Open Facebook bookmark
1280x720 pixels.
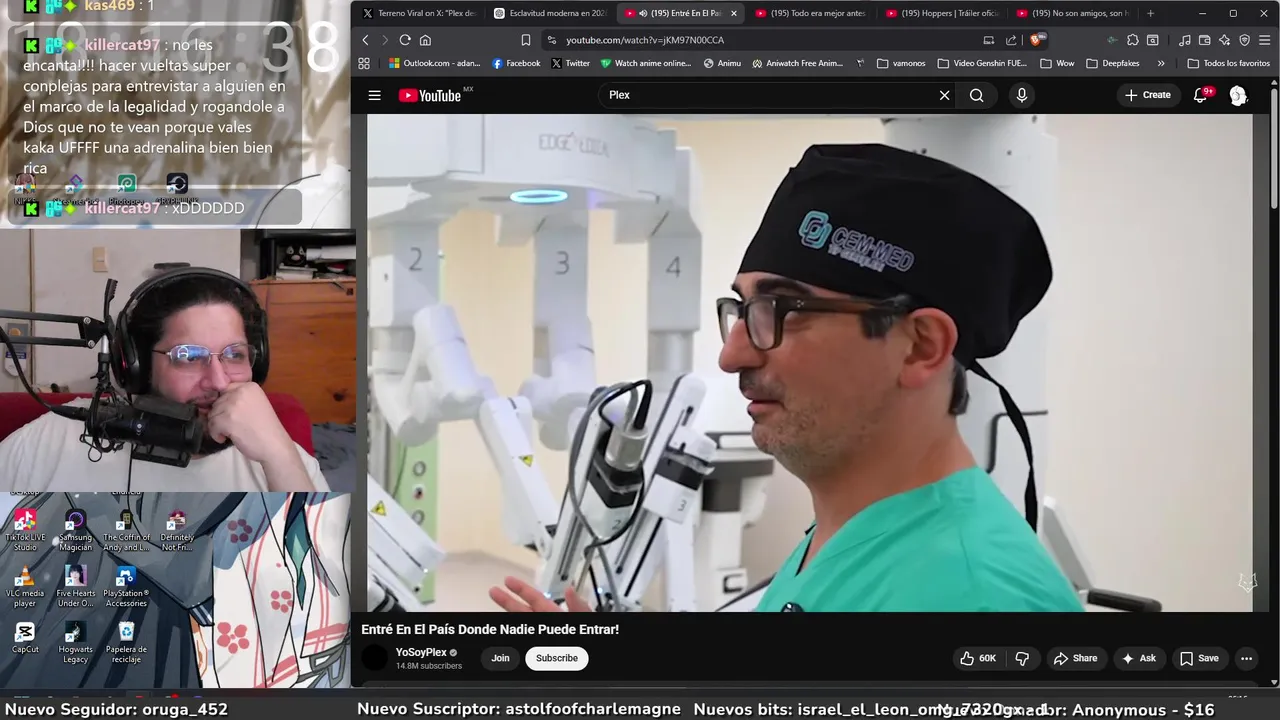click(516, 63)
